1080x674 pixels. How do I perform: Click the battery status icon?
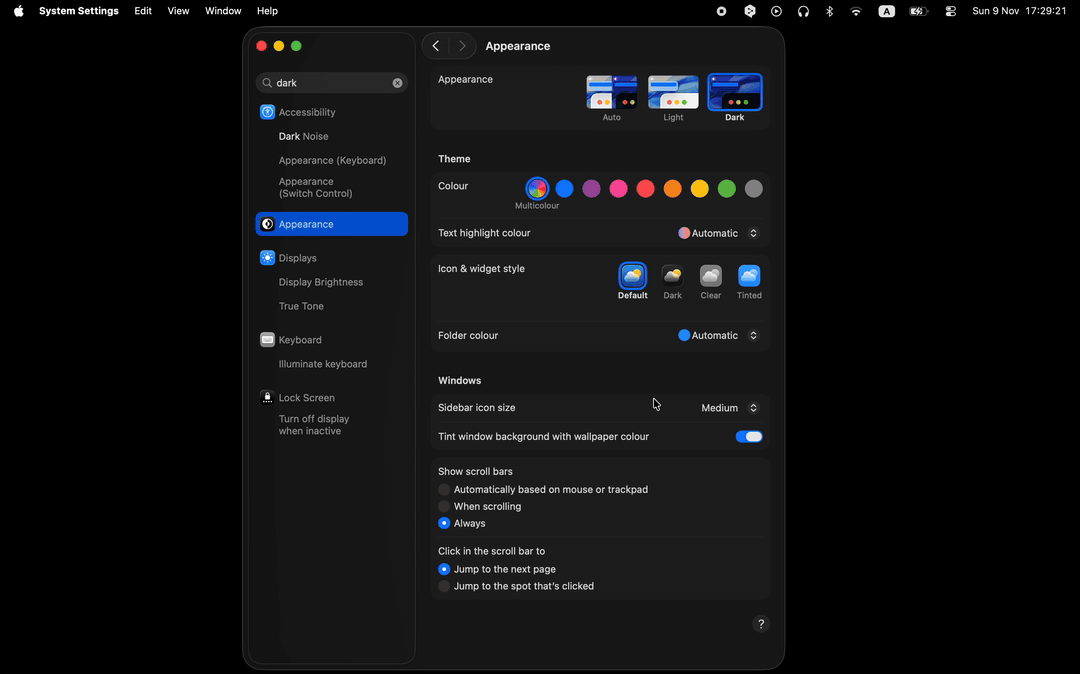[x=918, y=11]
